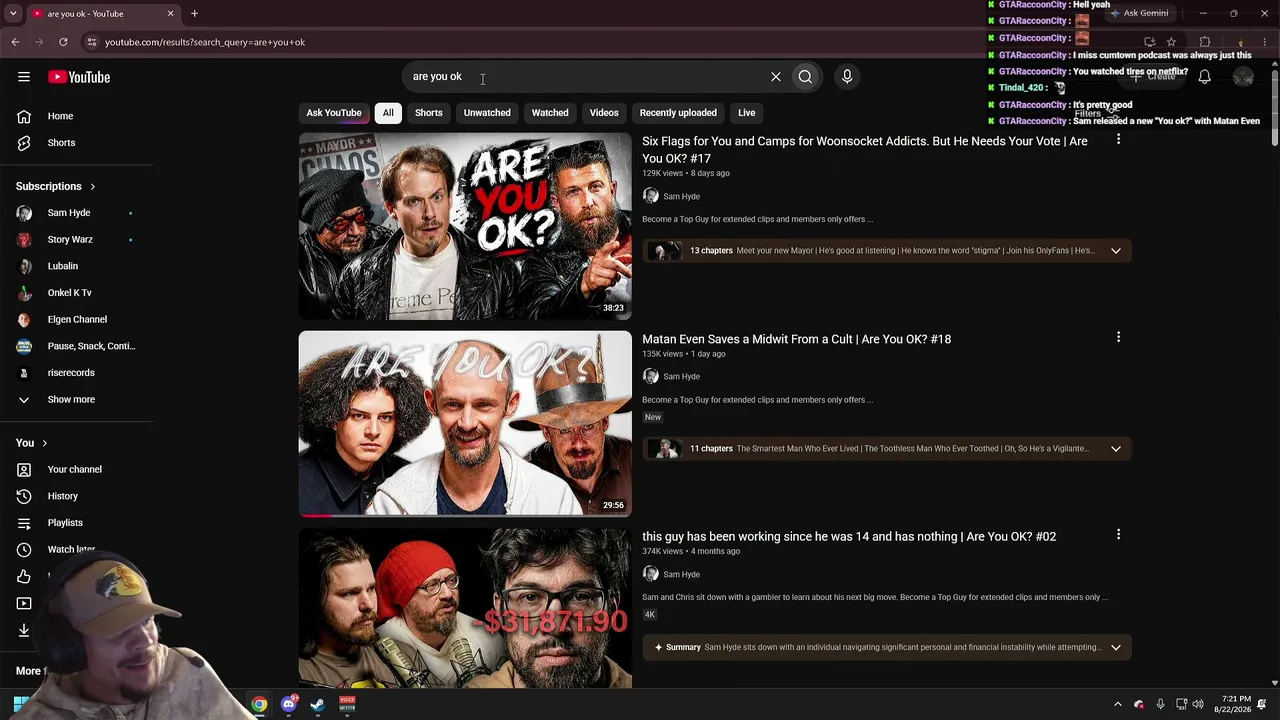The image size is (1280, 720).
Task: Open the 'You' section chevron
Action: pos(44,443)
